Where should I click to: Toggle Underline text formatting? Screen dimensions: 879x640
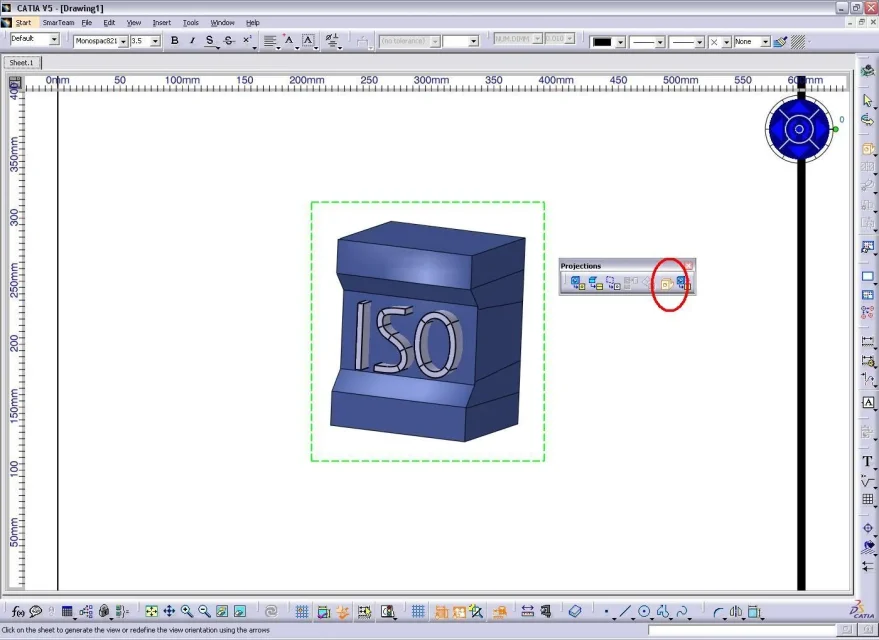[210, 41]
